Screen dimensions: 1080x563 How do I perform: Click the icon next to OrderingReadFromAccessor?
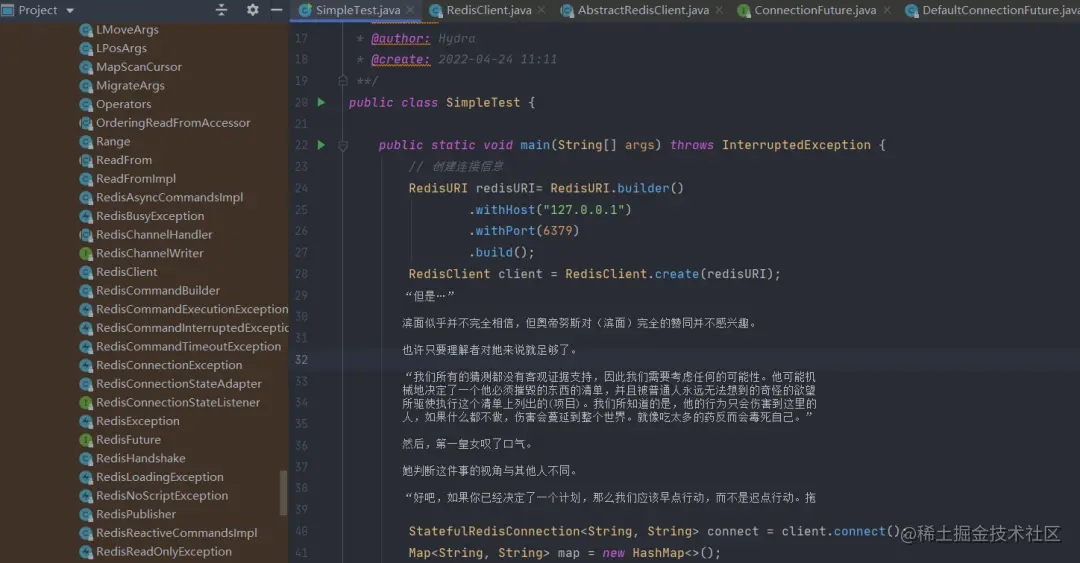point(86,123)
